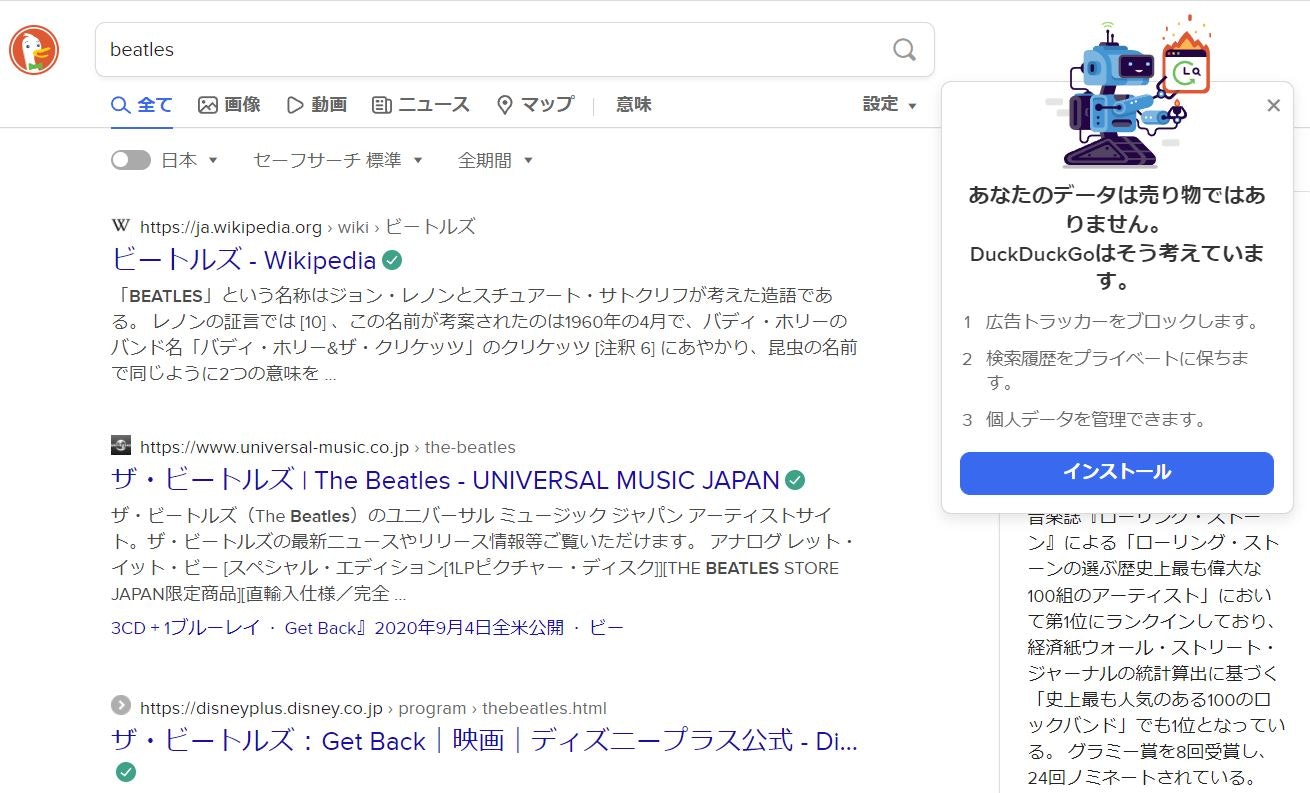The width and height of the screenshot is (1310, 793).
Task: Open the 全期間 time filter dropdown
Action: 494,160
